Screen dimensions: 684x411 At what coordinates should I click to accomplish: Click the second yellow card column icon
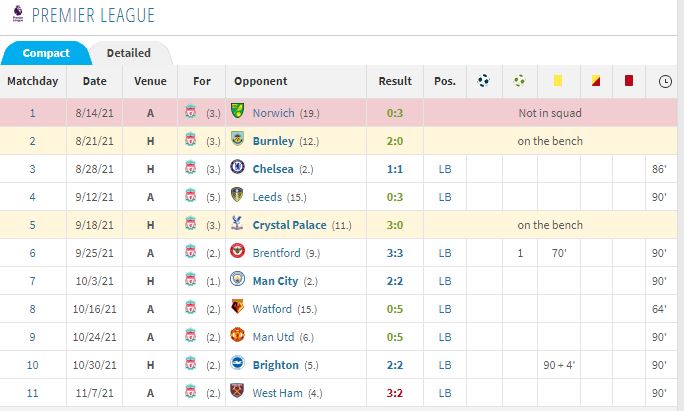[593, 81]
